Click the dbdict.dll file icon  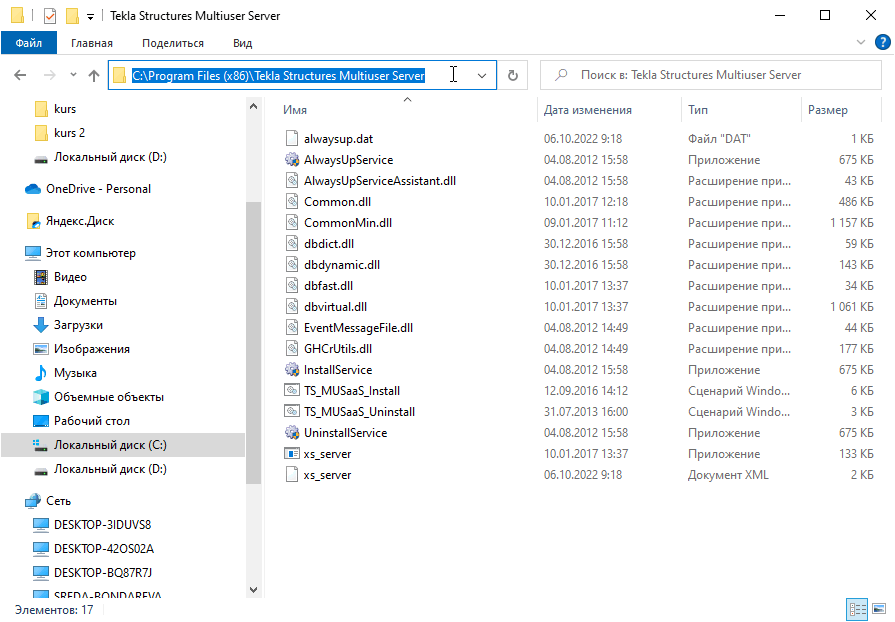pos(292,244)
